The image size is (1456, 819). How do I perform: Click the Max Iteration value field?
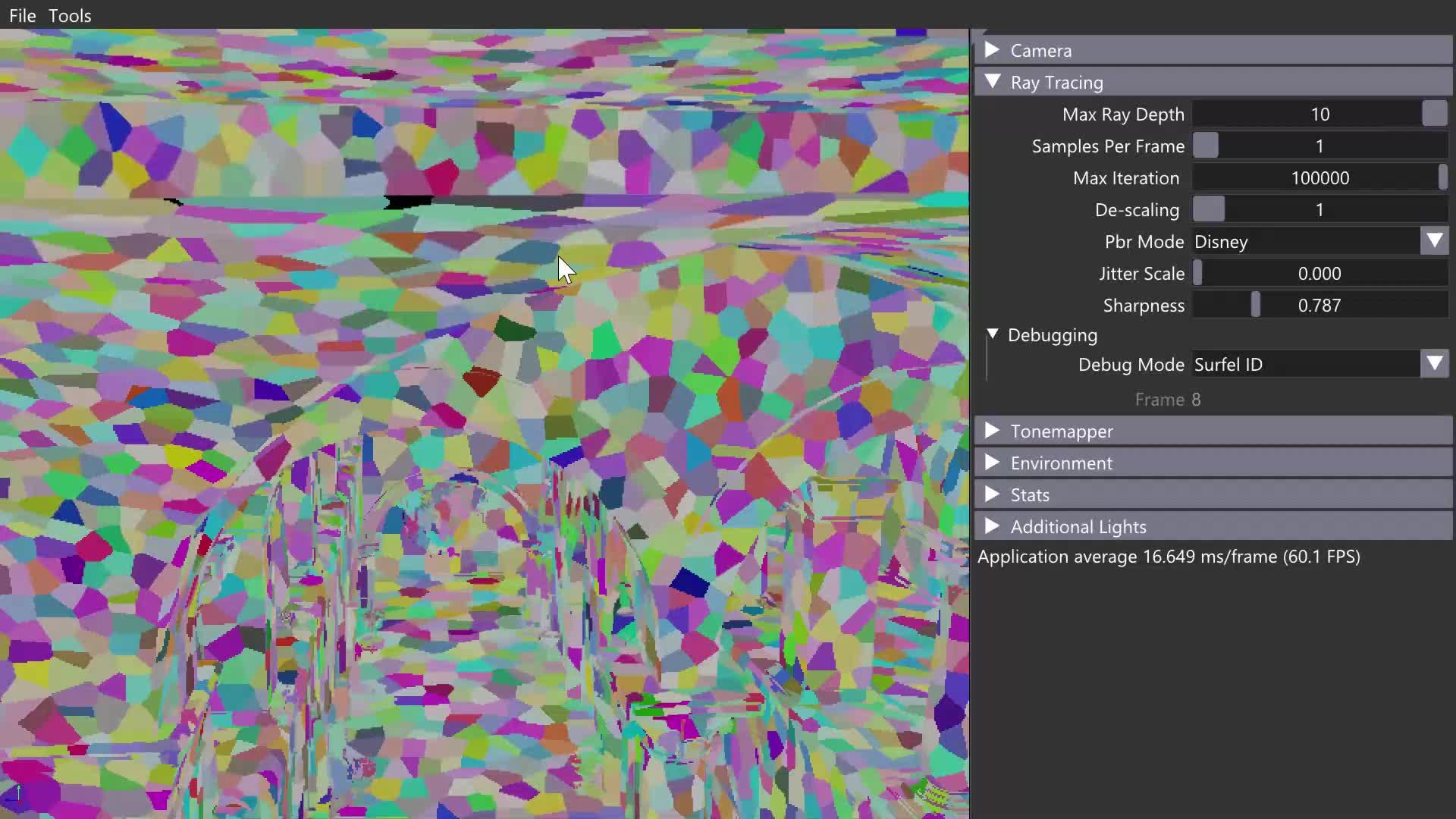[1319, 177]
